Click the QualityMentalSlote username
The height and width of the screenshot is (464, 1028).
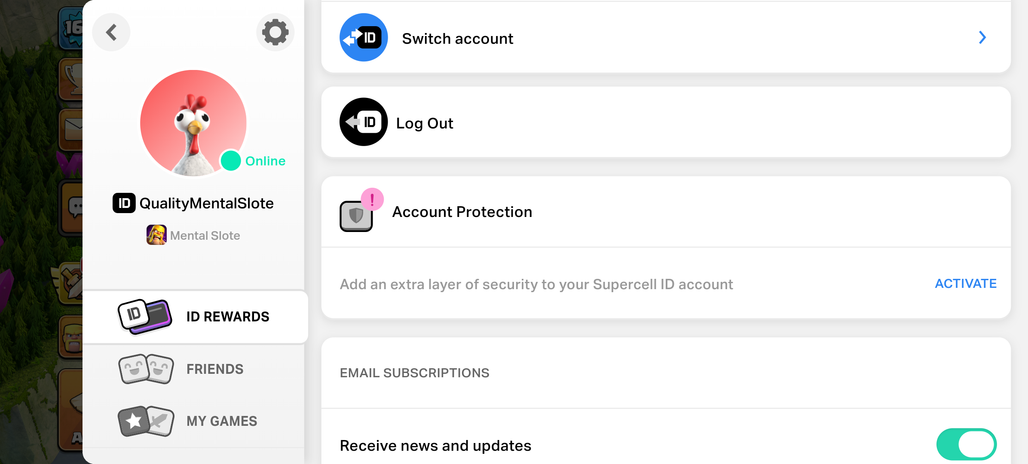click(207, 203)
